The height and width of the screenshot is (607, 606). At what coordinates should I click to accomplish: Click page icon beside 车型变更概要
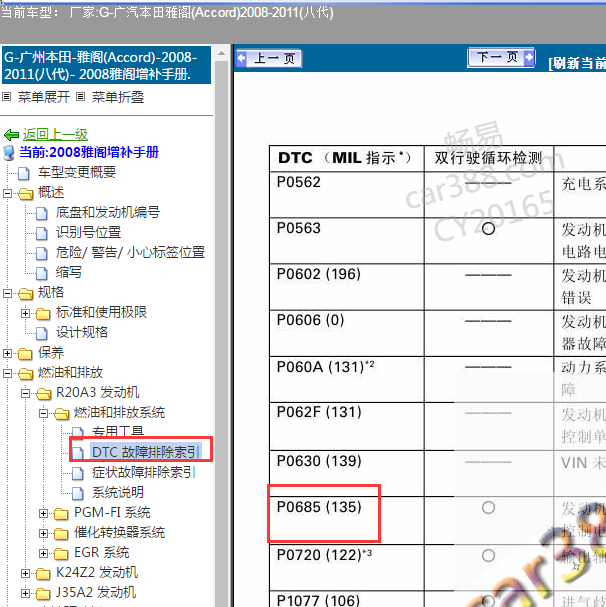click(x=24, y=173)
